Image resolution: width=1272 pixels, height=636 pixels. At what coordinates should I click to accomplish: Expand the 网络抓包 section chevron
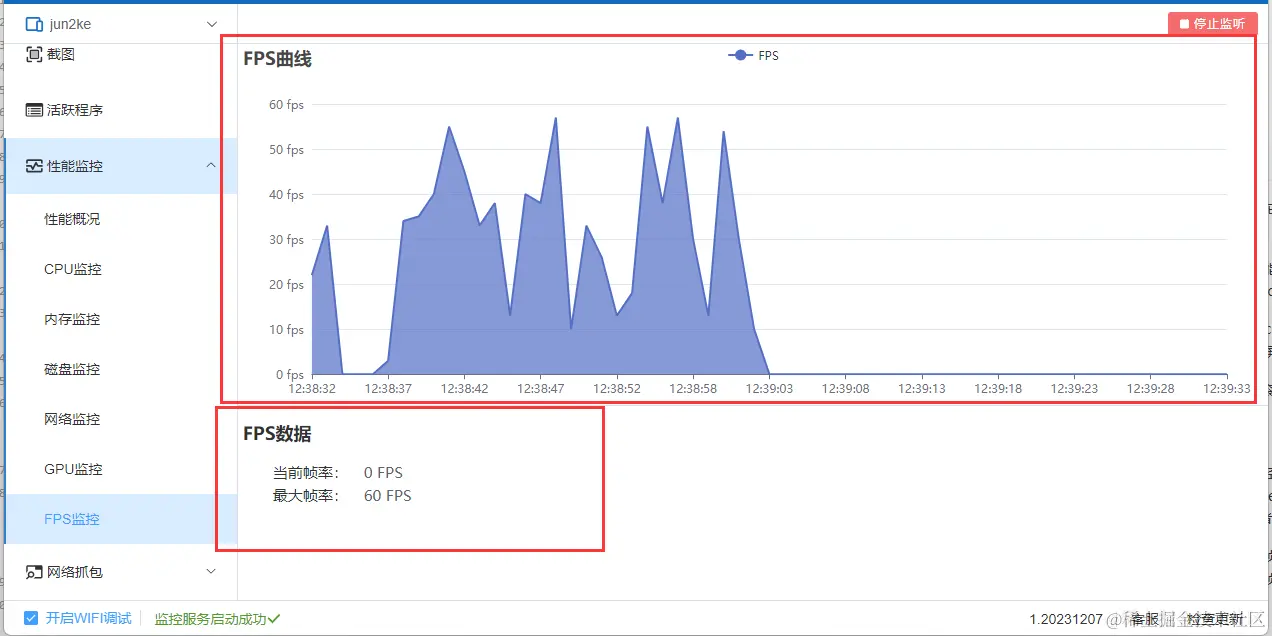pyautogui.click(x=211, y=571)
